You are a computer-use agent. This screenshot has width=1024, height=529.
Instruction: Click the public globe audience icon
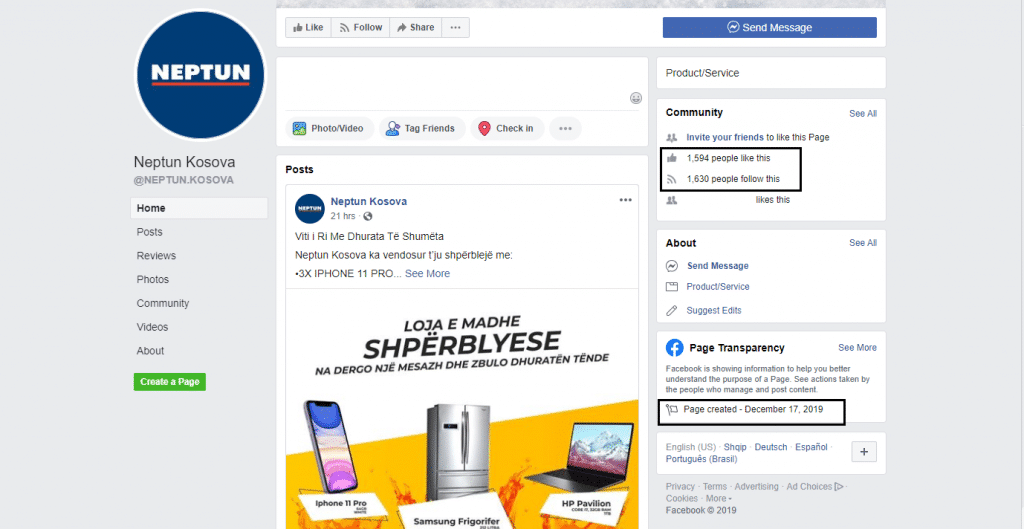368,216
